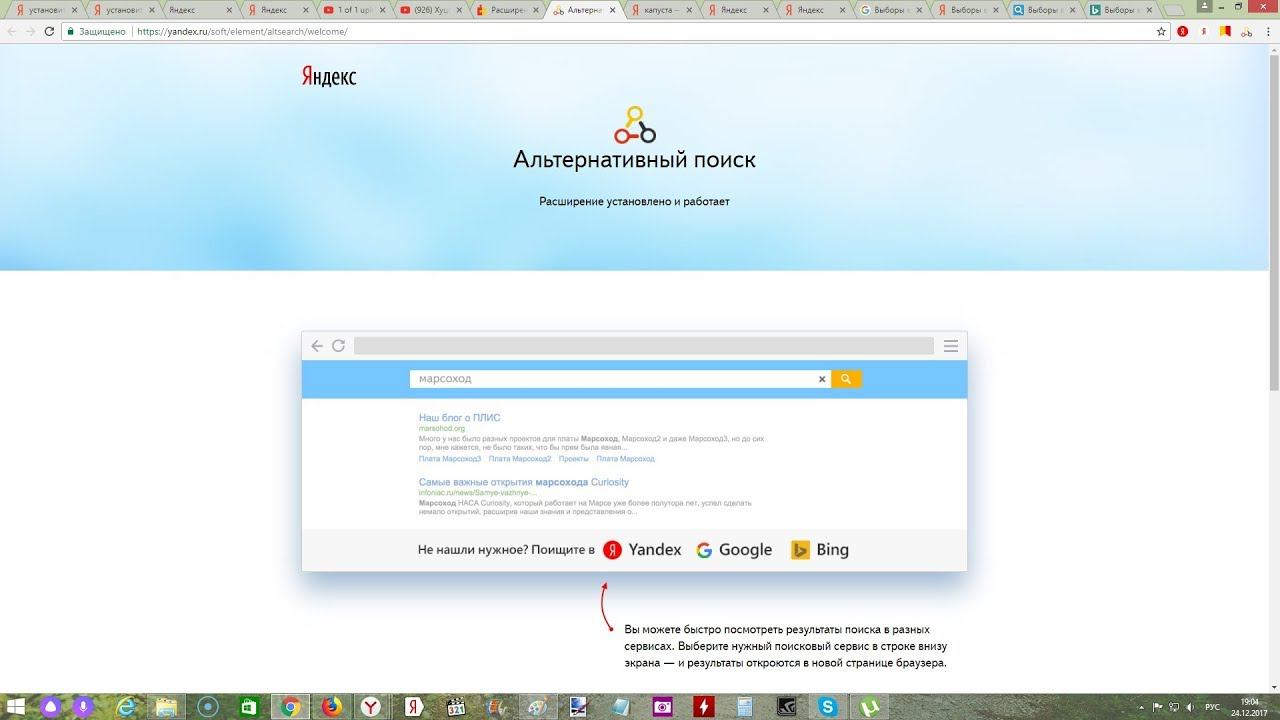Switch to the '1 of 1 upl' YouTube tab
This screenshot has height=720, width=1280.
coord(354,10)
